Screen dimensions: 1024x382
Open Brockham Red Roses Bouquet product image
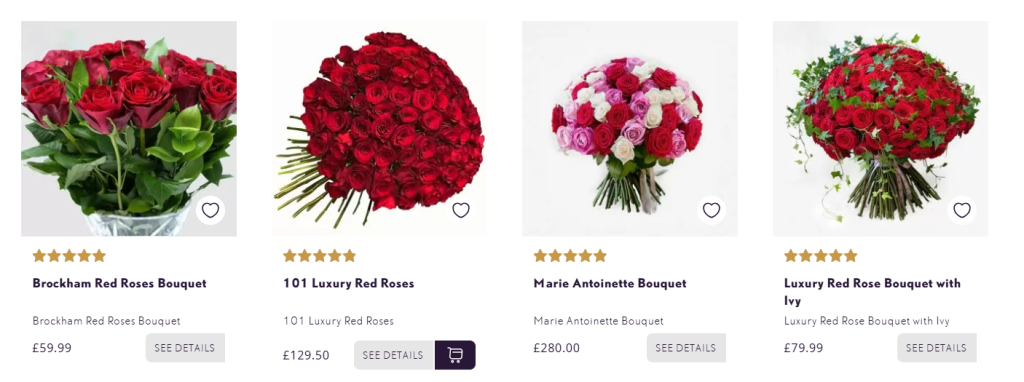tap(129, 129)
